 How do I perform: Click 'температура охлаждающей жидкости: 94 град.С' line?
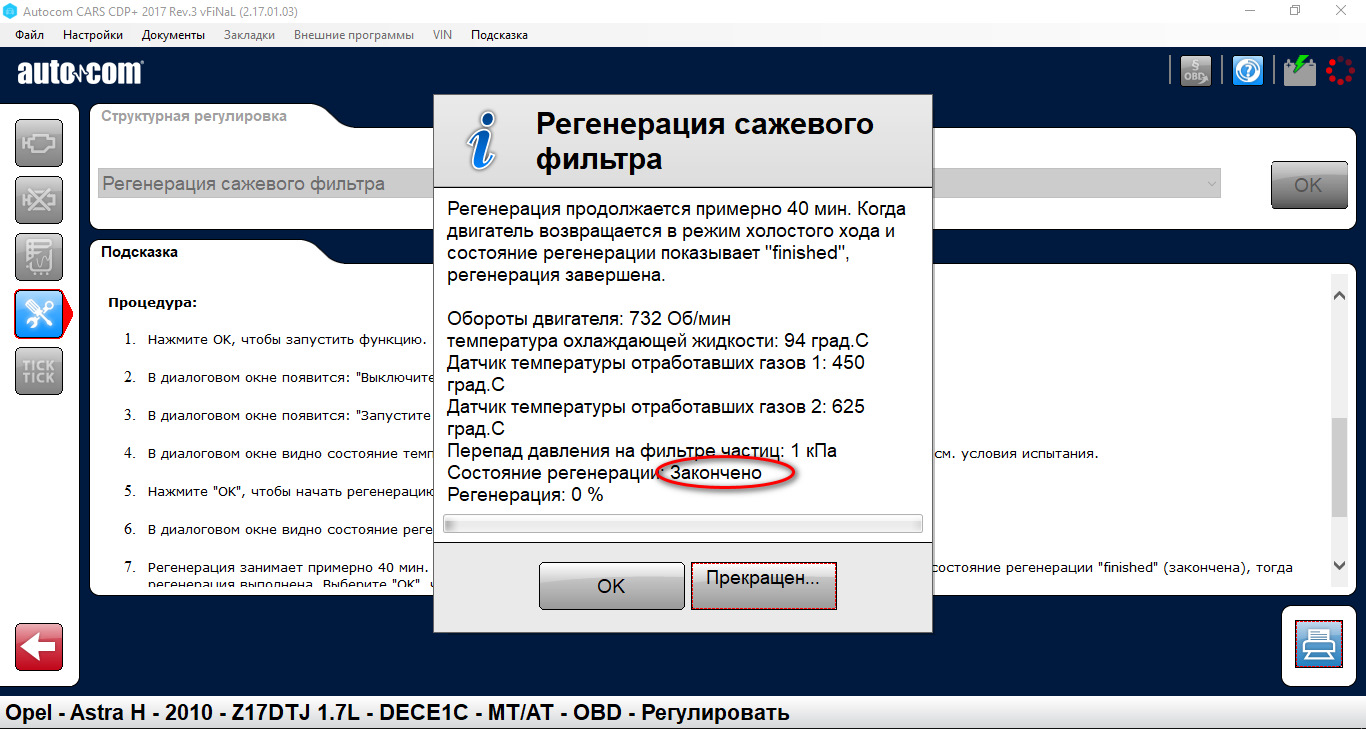click(x=658, y=341)
